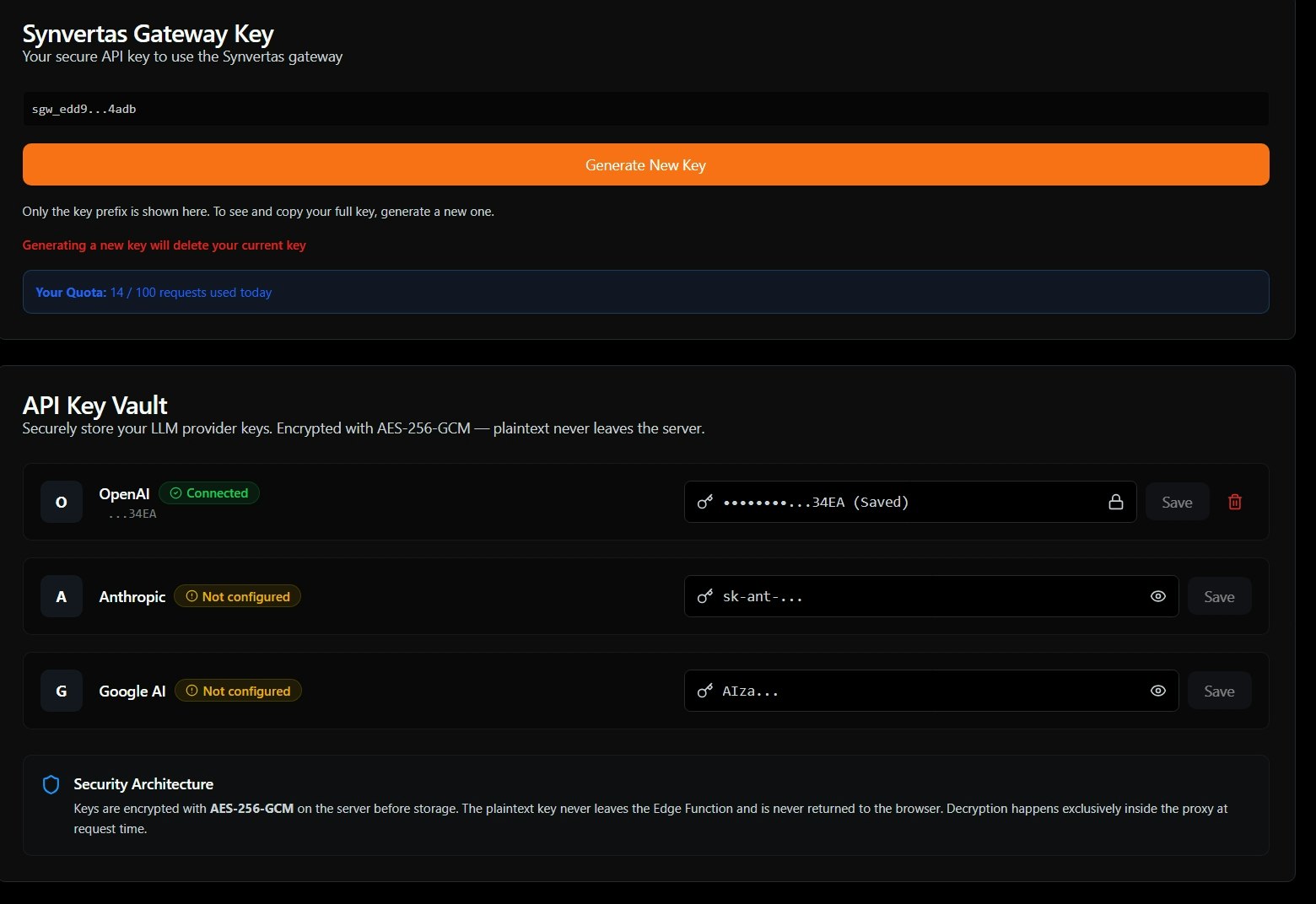
Task: Click the 'Securely store your LLM provider keys' subtitle
Action: [364, 428]
